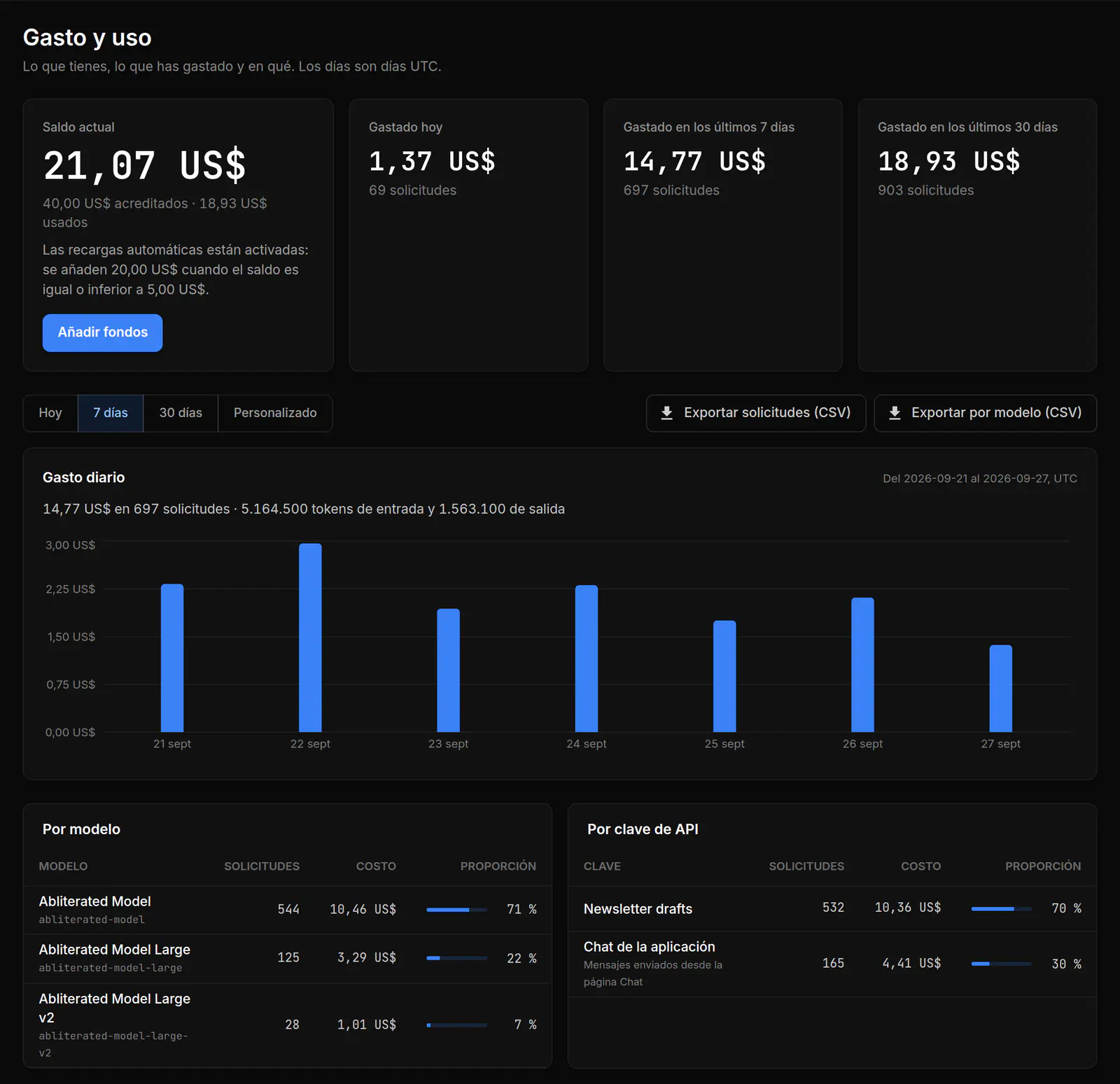The height and width of the screenshot is (1084, 1120).
Task: Export by model via Exportar por modelo (CSV)
Action: (985, 413)
